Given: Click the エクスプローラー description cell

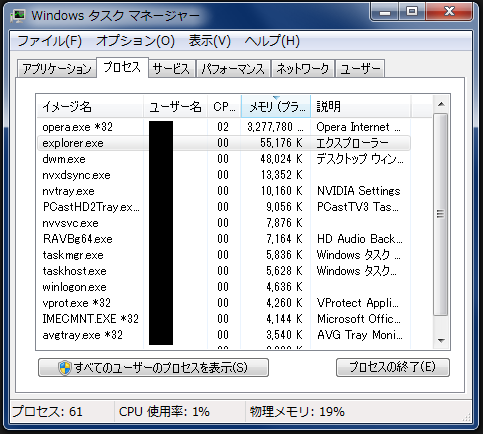Looking at the screenshot, I should coord(352,143).
